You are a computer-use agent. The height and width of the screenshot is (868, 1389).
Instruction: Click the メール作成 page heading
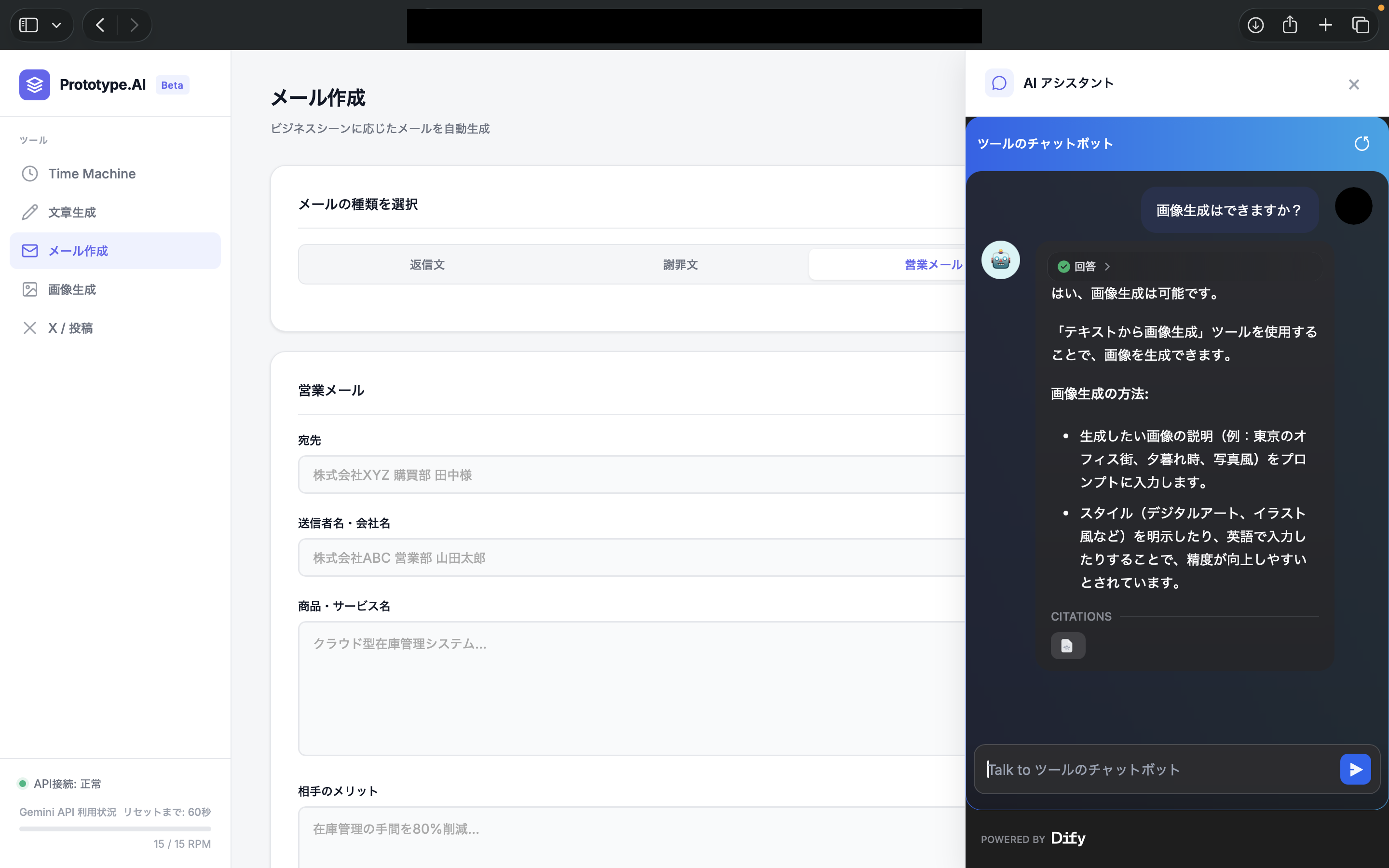(x=318, y=97)
